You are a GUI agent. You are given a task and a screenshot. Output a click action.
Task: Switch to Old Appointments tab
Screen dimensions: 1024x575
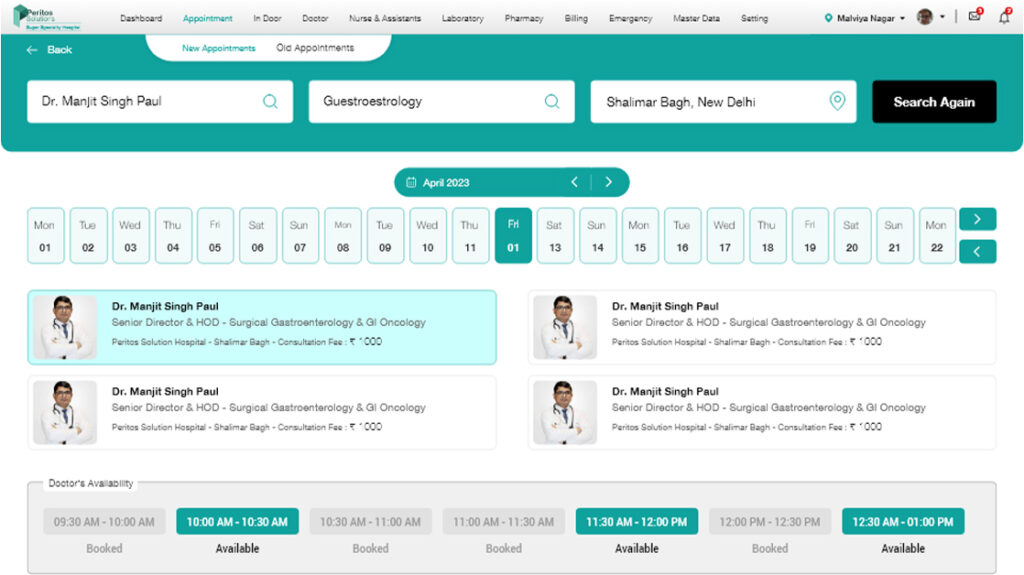click(315, 48)
